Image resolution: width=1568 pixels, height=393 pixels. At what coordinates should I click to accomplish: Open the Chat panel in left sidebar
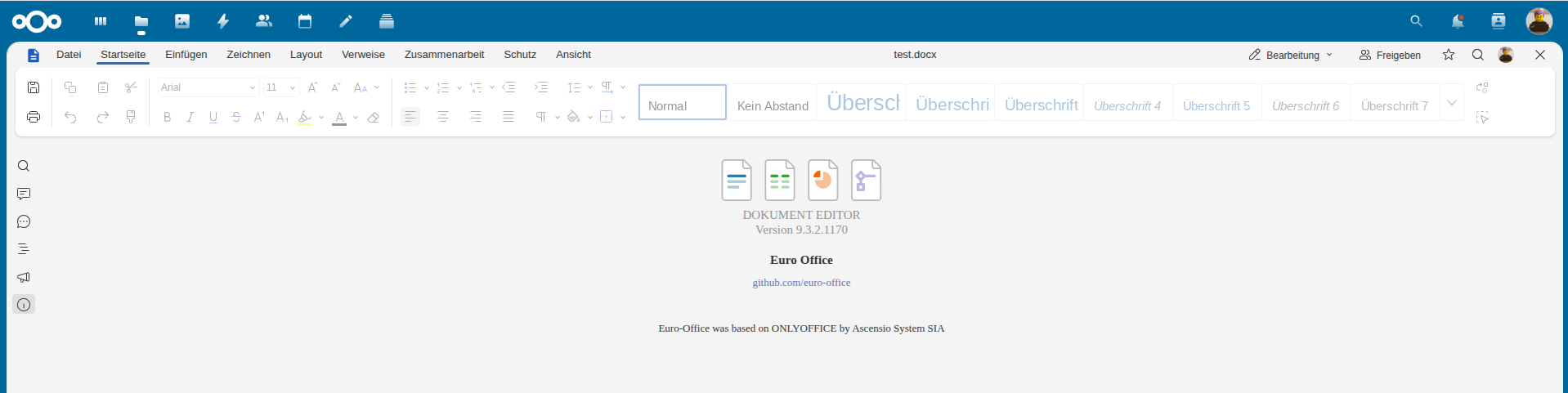[24, 221]
